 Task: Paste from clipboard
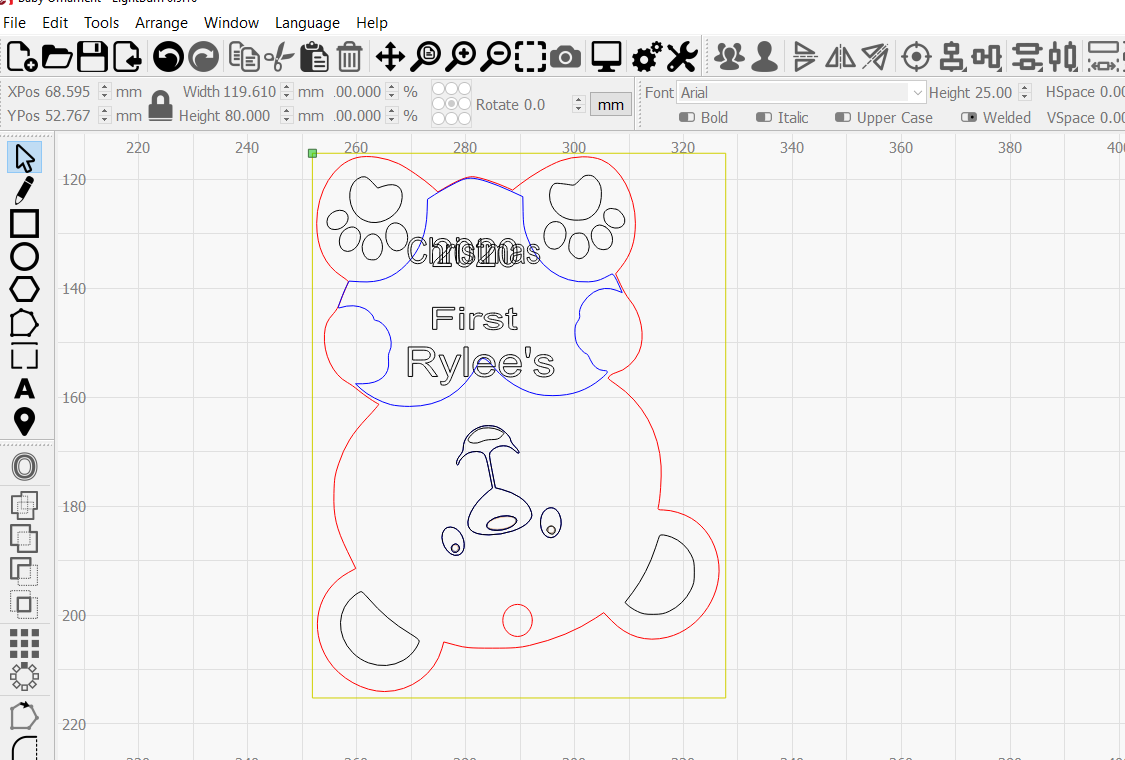click(x=314, y=57)
